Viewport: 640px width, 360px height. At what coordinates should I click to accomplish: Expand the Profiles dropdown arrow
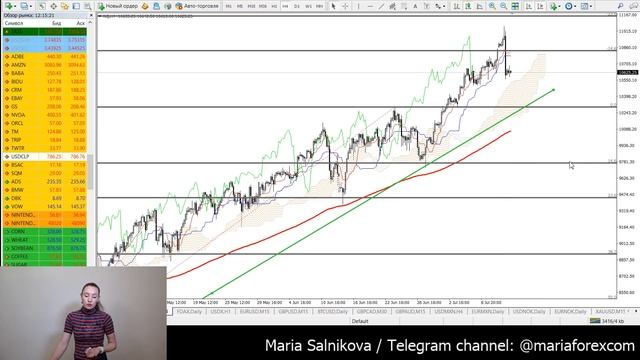[31, 6]
